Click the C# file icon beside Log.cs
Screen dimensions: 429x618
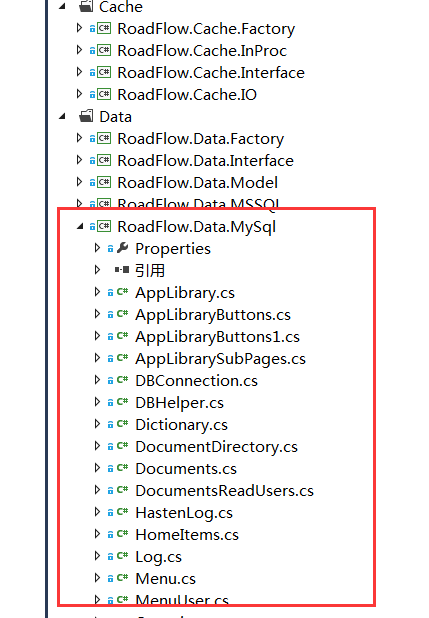point(122,556)
